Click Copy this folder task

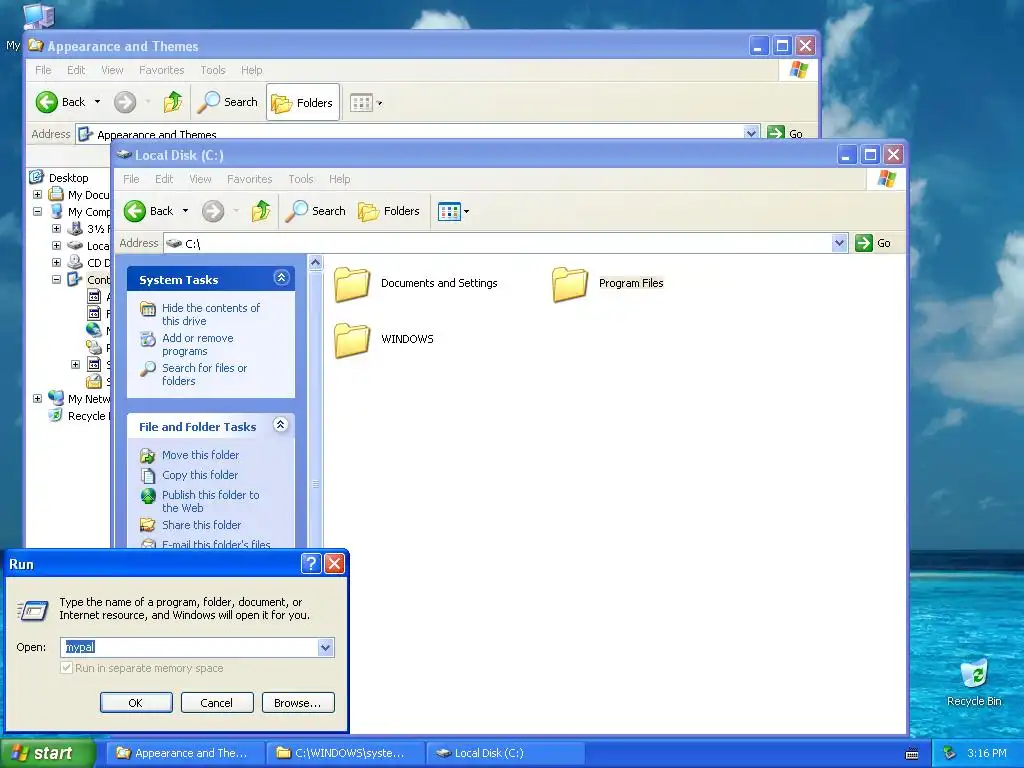coord(199,475)
